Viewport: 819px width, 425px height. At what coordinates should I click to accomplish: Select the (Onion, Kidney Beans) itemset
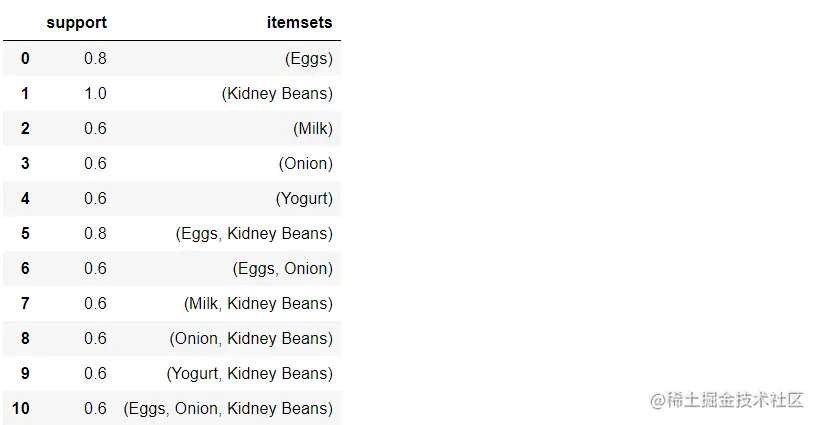tap(251, 338)
